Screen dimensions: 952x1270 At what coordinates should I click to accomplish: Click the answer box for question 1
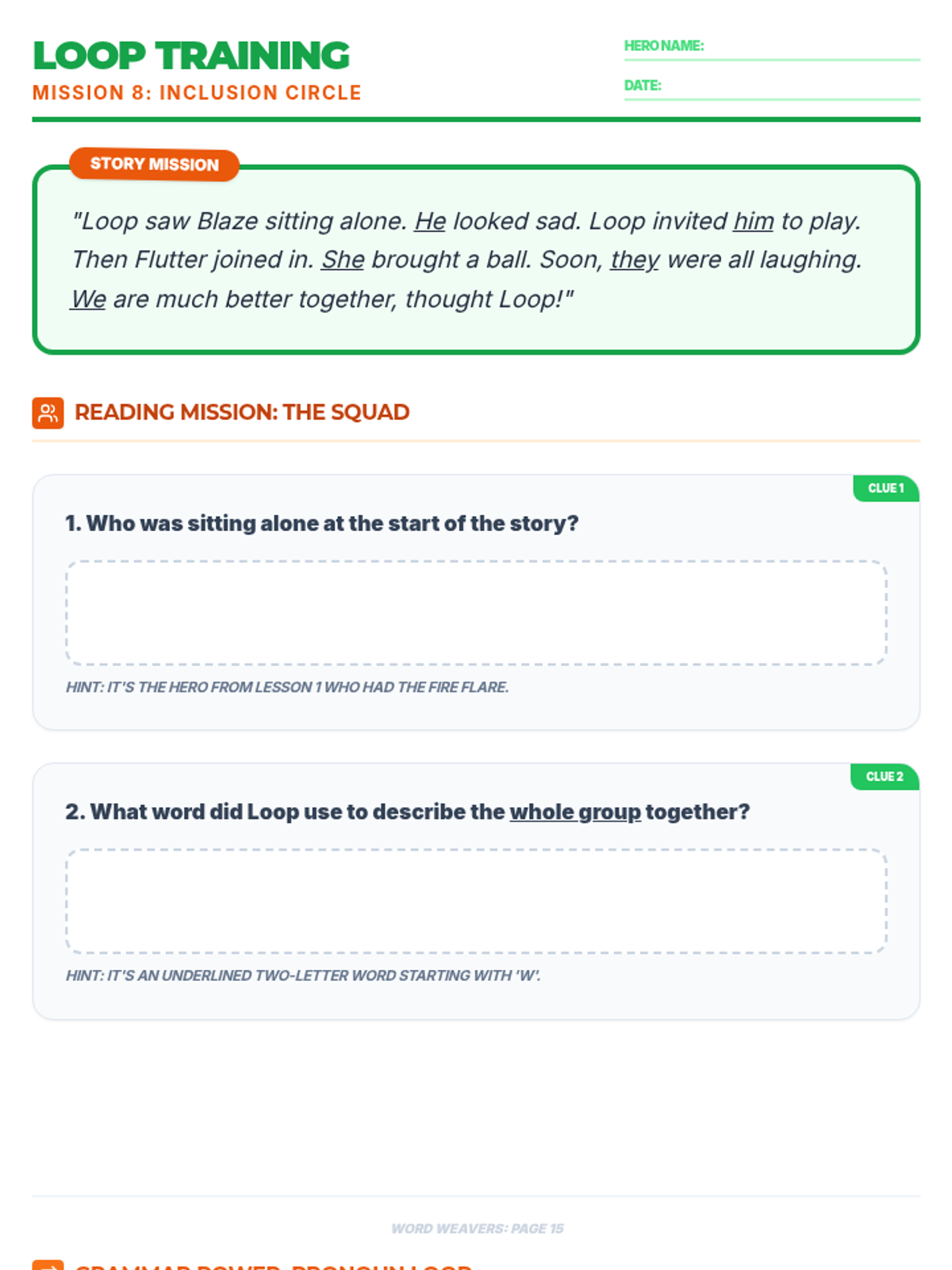pos(476,613)
